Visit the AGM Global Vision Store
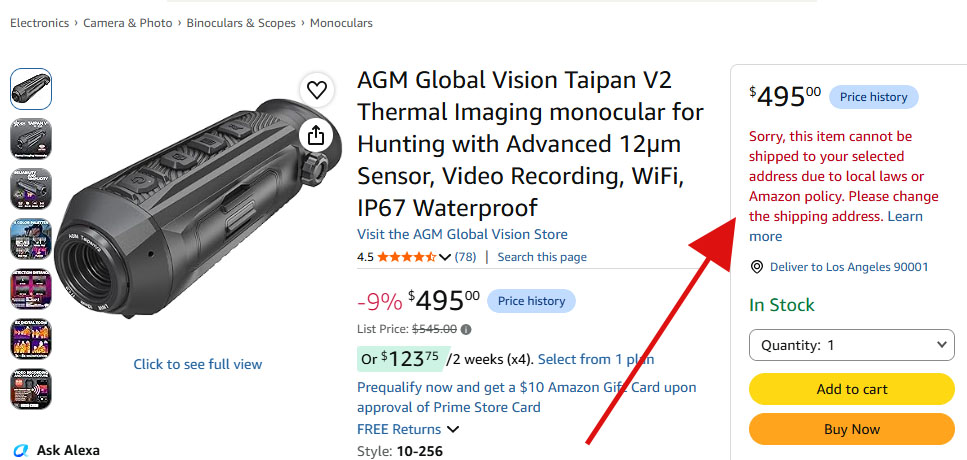The height and width of the screenshot is (460, 967). coord(463,234)
